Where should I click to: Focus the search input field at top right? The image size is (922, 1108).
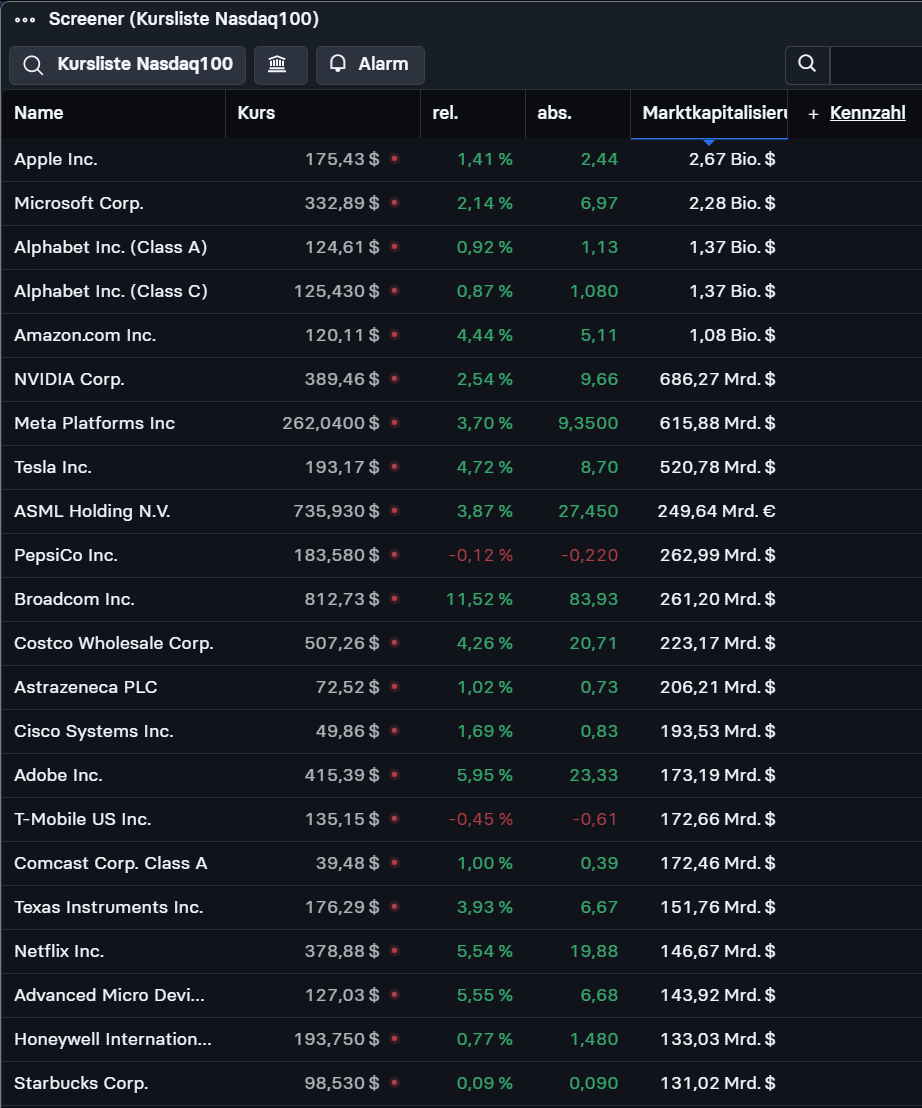pyautogui.click(x=876, y=65)
